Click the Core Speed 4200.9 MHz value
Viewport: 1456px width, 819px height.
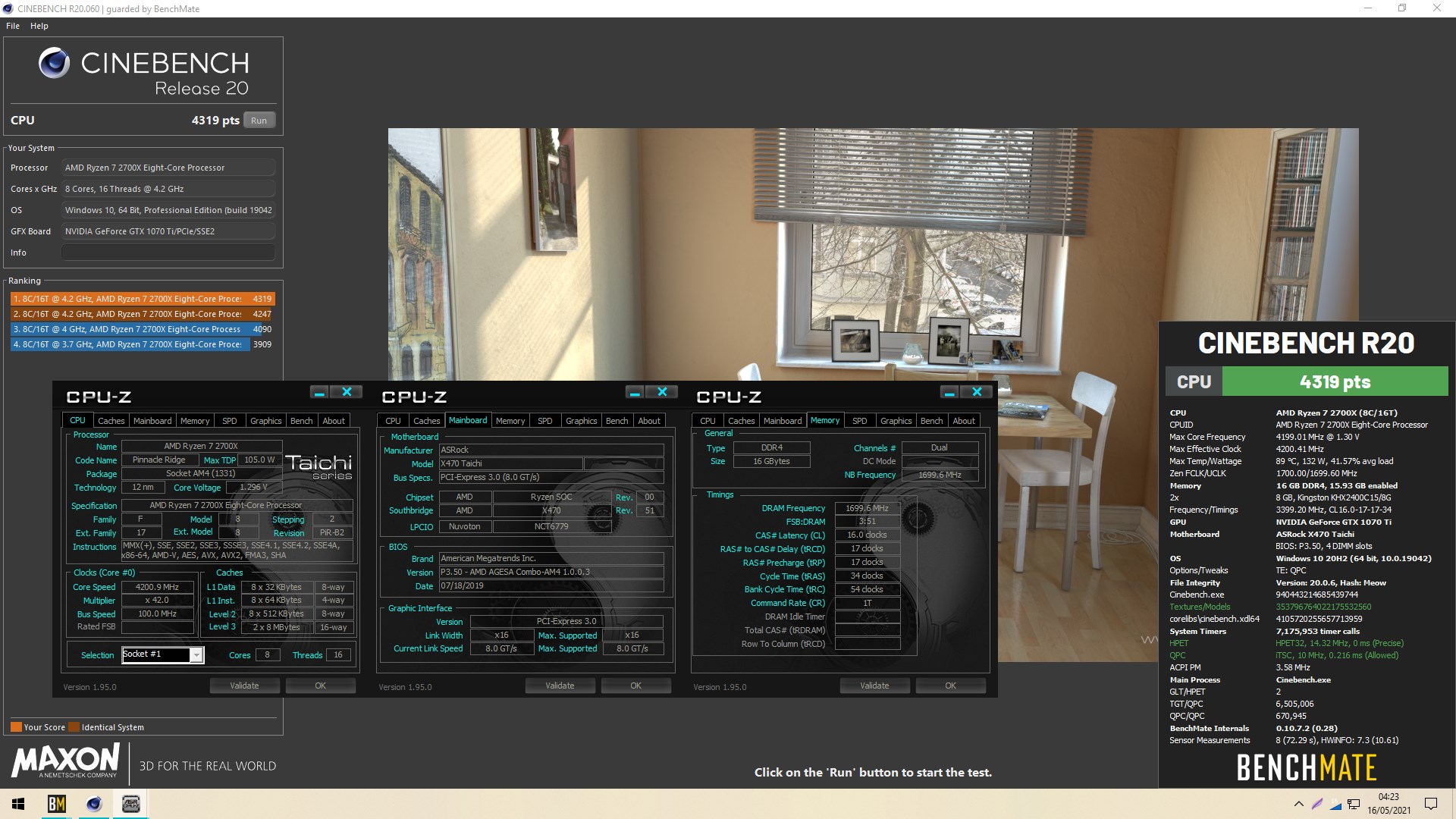pos(158,587)
